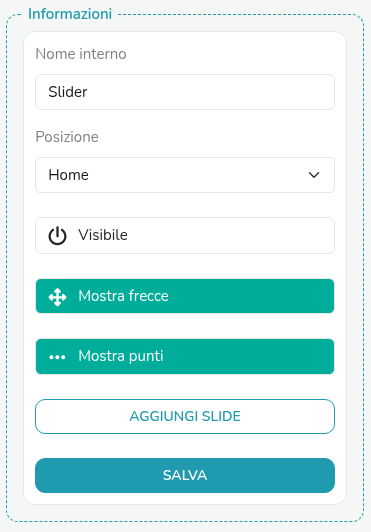Click the Slider text in name field
This screenshot has height=532, width=371.
point(68,92)
